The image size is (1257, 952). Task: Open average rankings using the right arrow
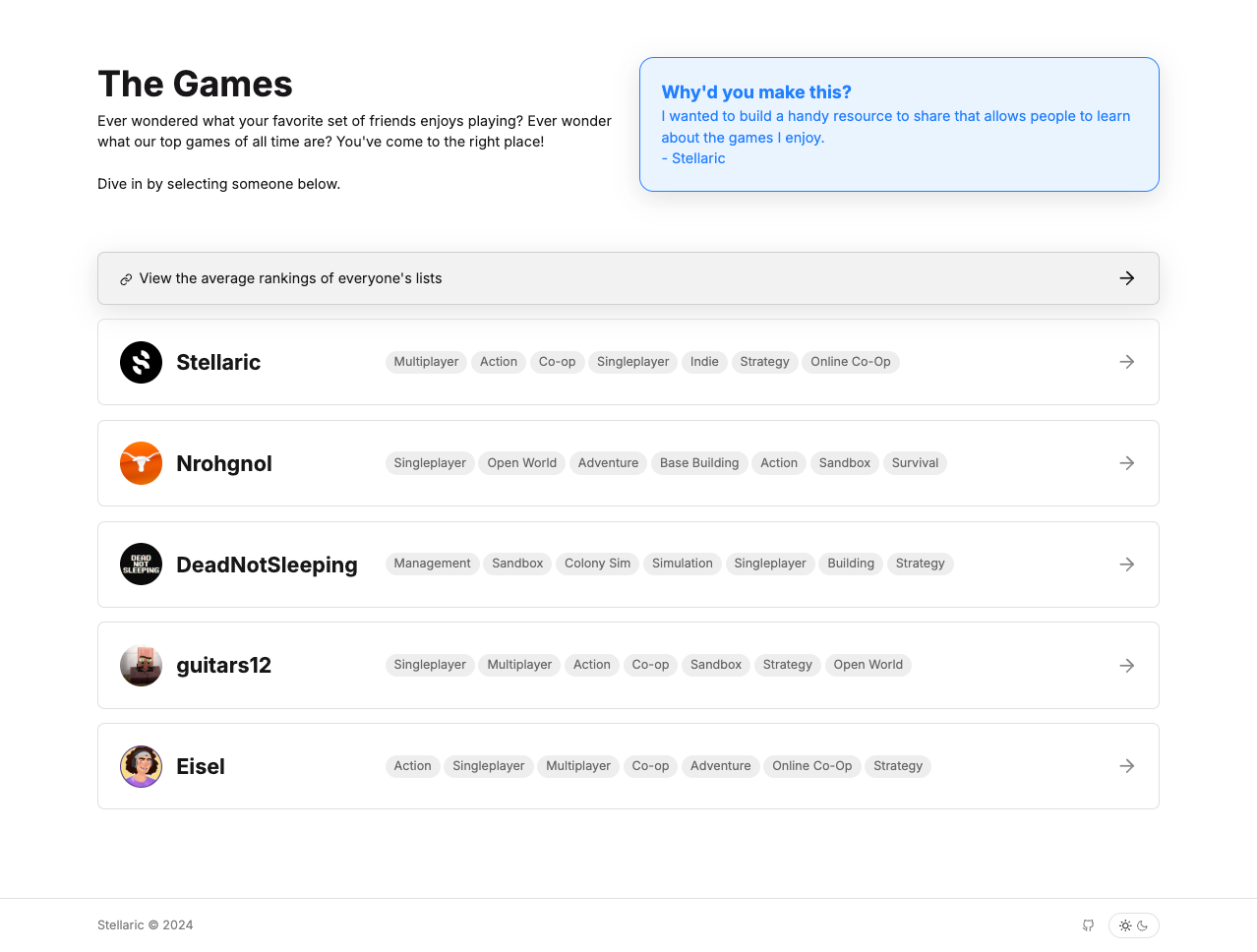pos(1126,278)
